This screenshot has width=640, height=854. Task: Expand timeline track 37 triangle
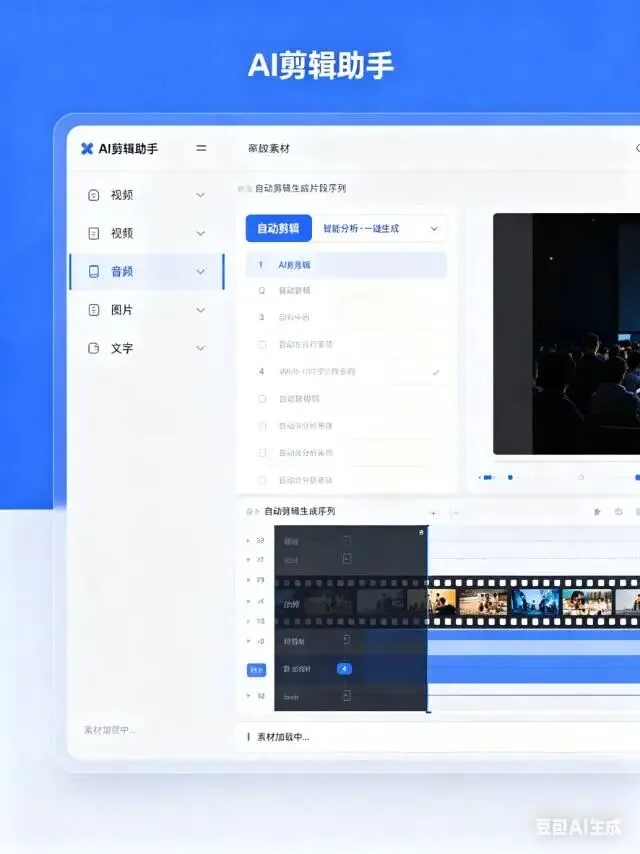click(248, 559)
